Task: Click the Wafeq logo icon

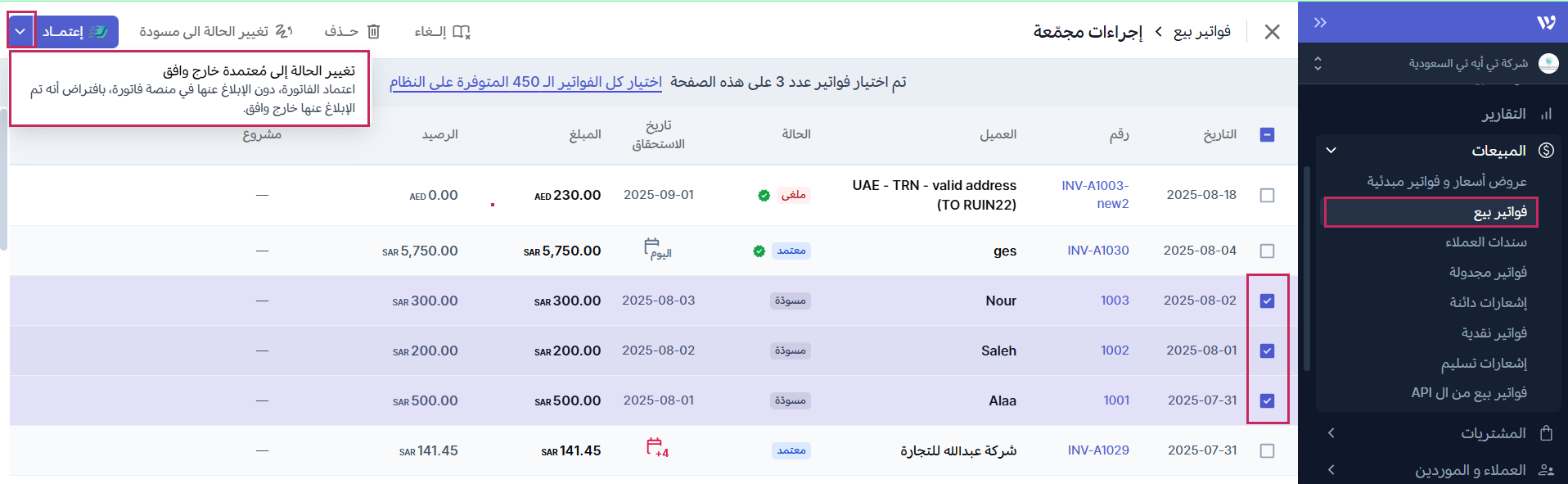Action: click(1545, 22)
